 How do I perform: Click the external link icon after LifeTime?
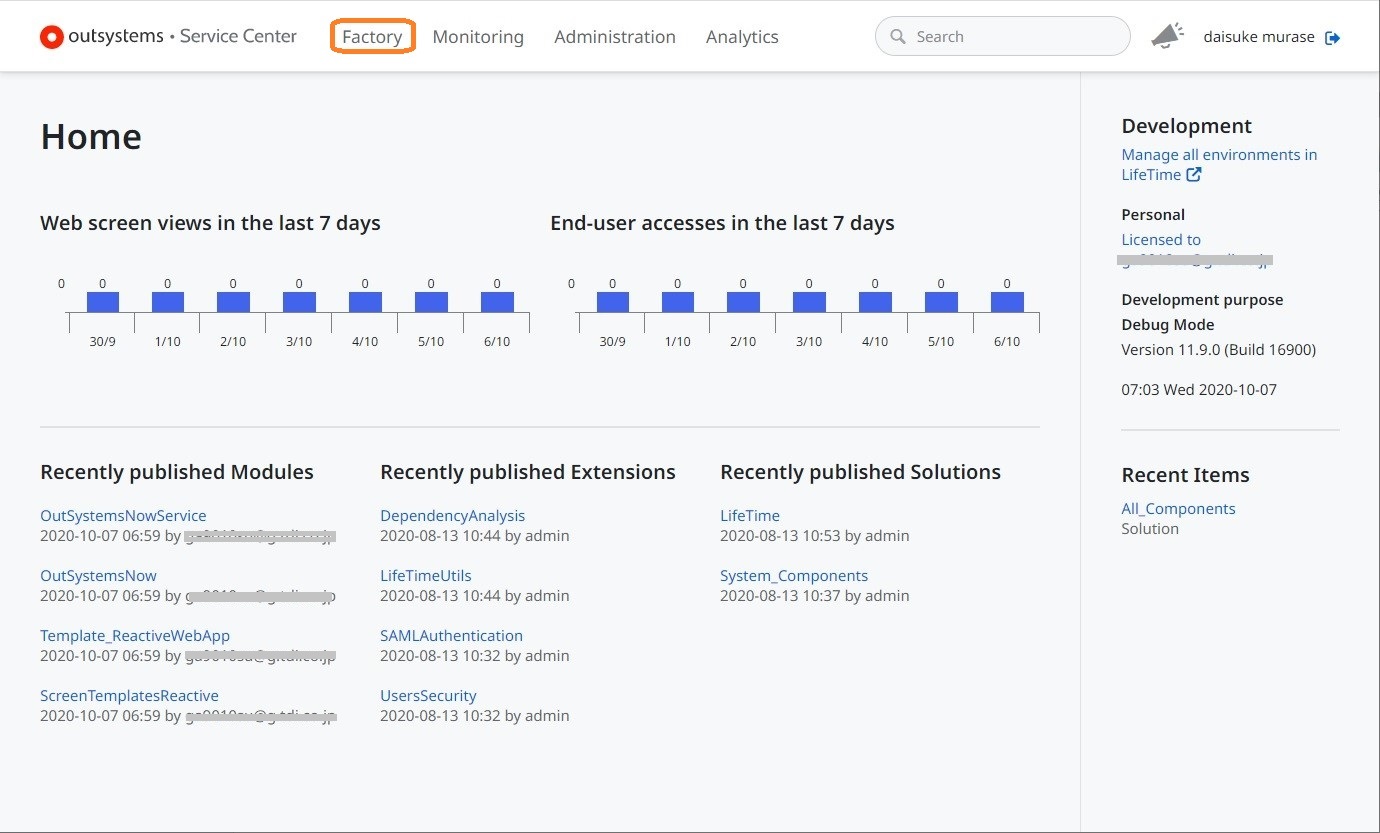pyautogui.click(x=1193, y=175)
